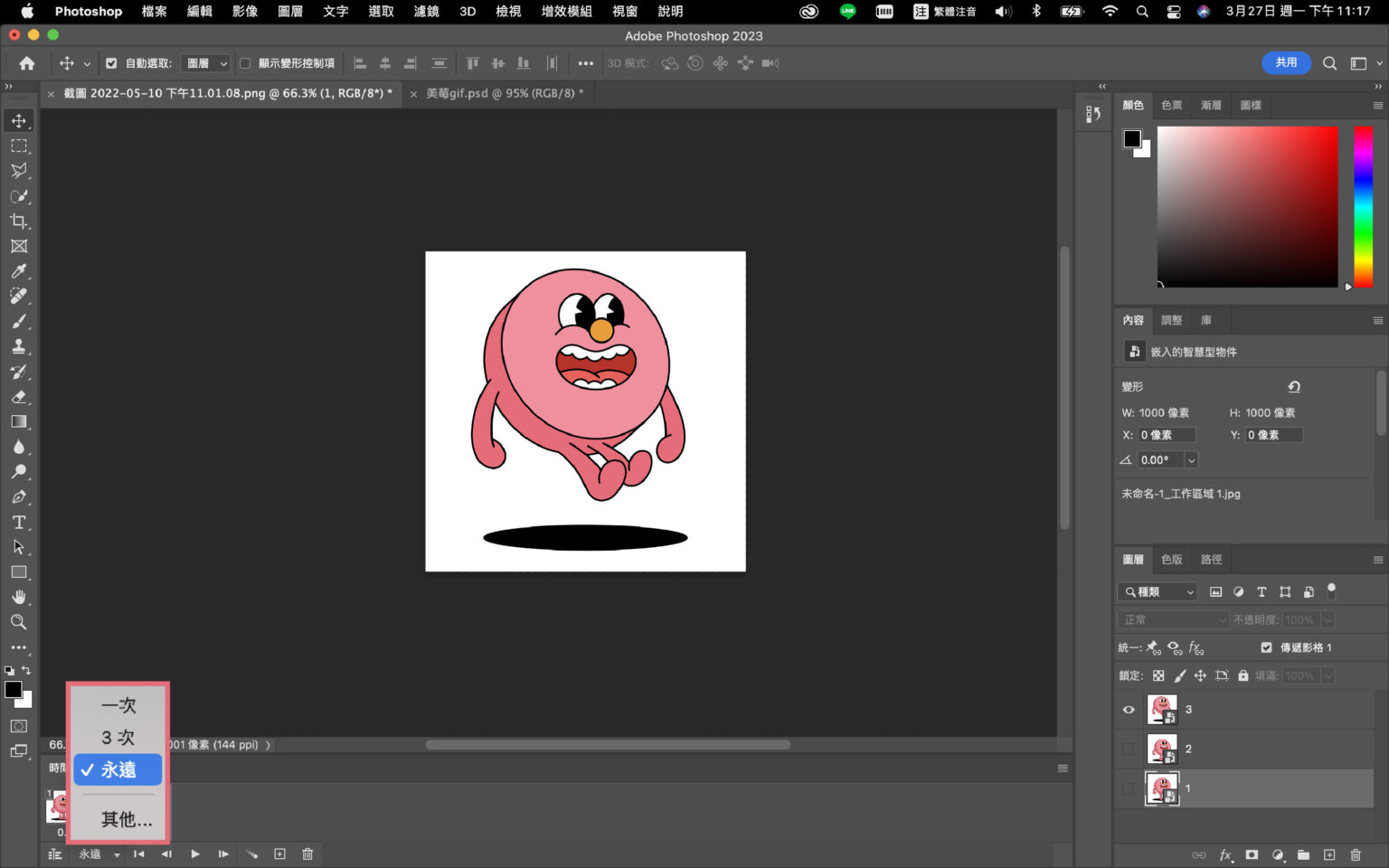The height and width of the screenshot is (868, 1389).
Task: Click the Home icon in options bar
Action: (27, 63)
